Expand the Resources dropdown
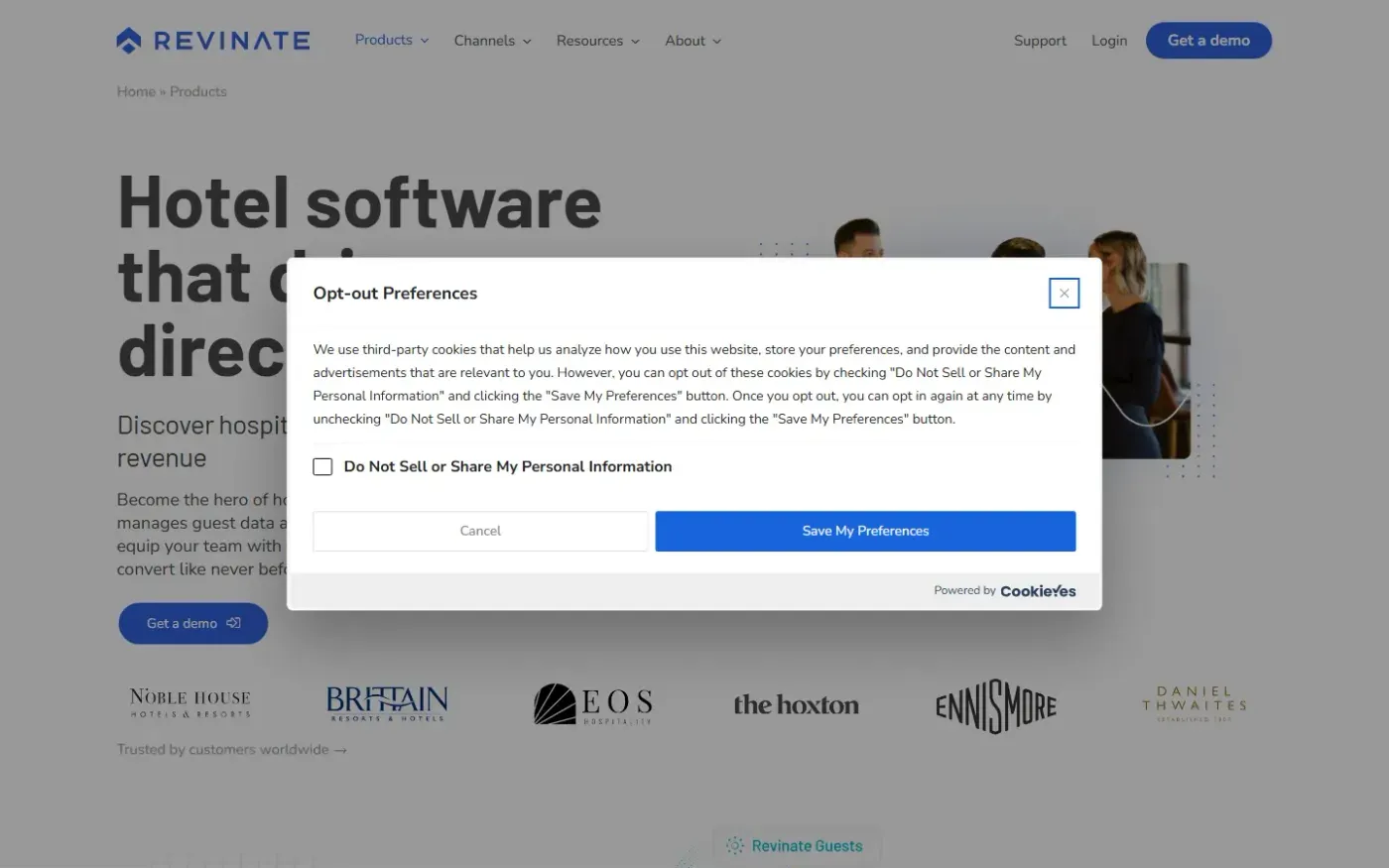The image size is (1389, 868). [x=597, y=41]
